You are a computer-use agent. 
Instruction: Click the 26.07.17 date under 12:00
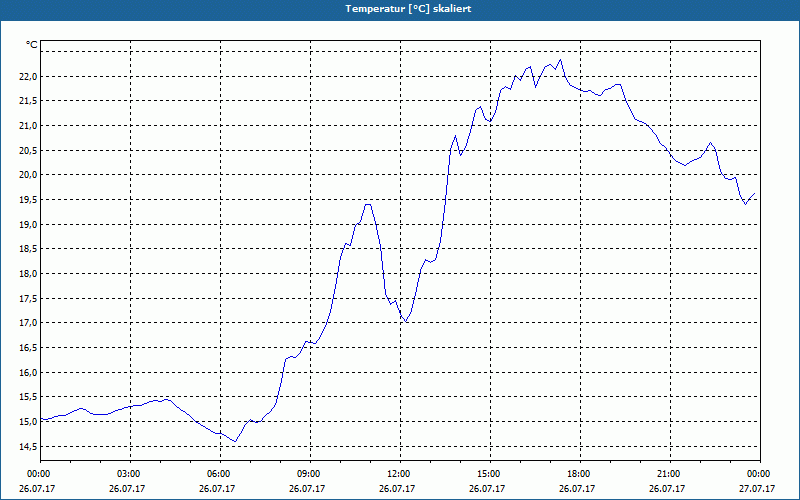[x=397, y=488]
